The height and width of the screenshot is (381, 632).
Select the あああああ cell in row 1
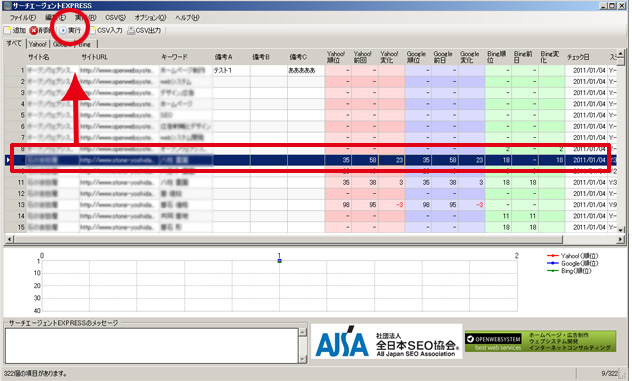(306, 71)
